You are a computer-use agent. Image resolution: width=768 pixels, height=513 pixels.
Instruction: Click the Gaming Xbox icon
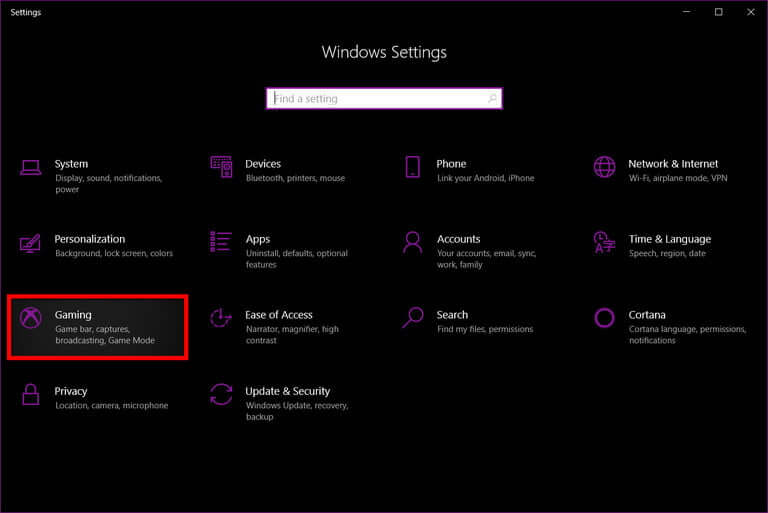[30, 318]
